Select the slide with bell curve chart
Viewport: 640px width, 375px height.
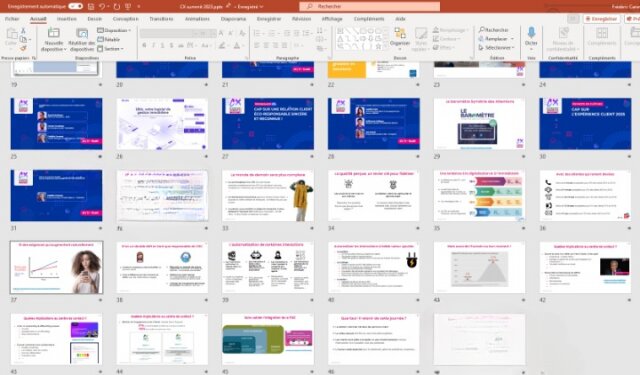click(479, 267)
